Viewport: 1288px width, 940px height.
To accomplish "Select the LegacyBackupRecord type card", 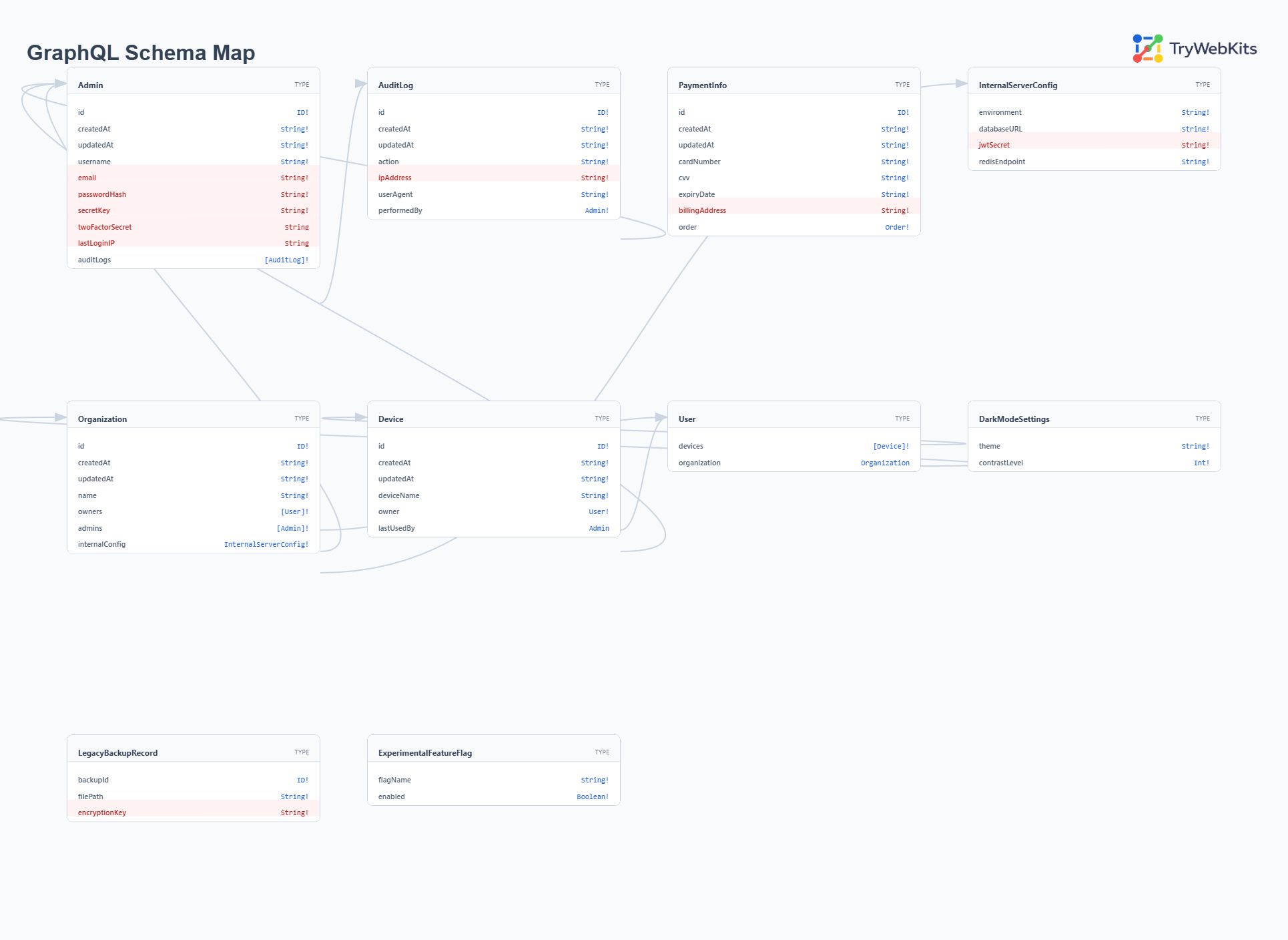I will [117, 752].
